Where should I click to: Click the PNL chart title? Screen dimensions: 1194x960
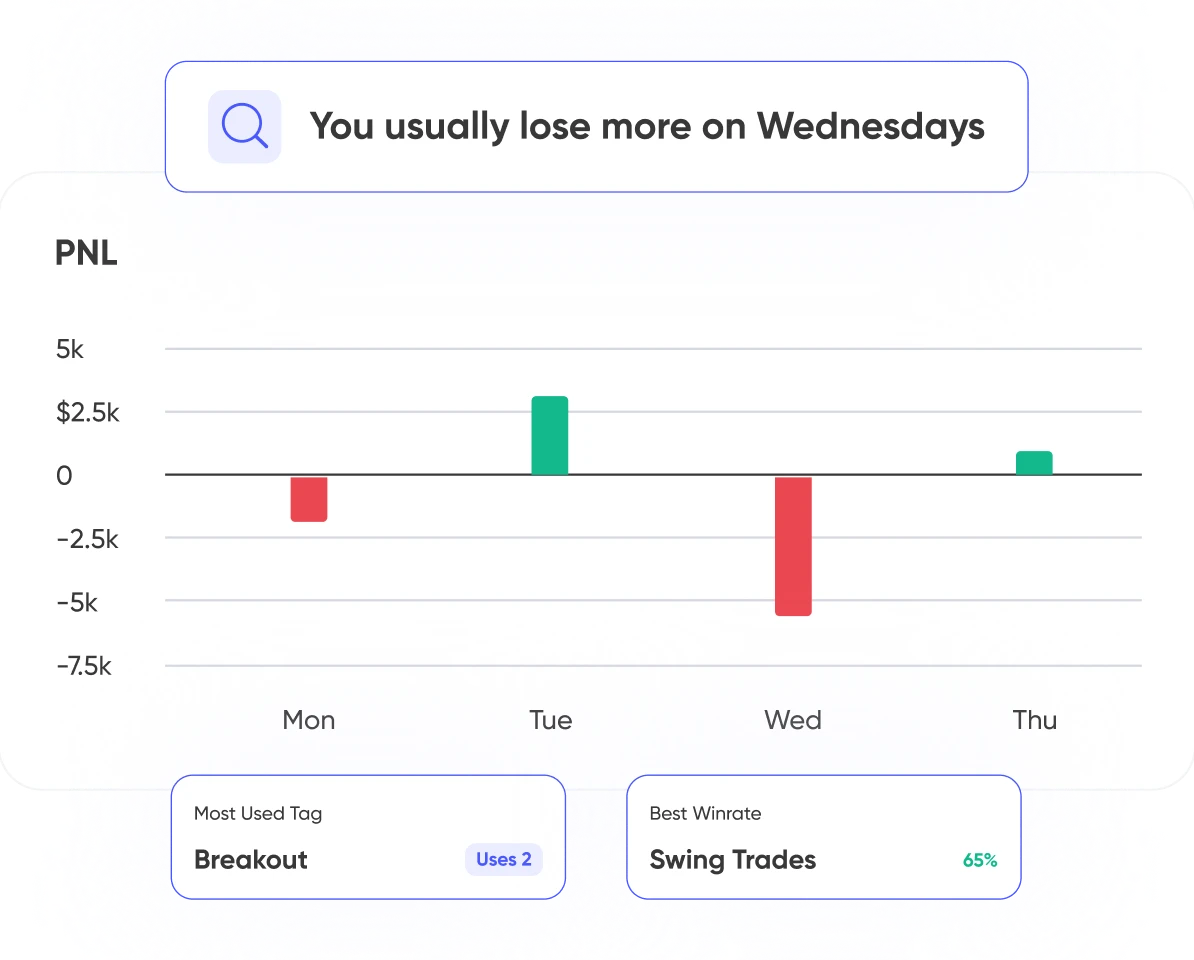click(x=86, y=254)
